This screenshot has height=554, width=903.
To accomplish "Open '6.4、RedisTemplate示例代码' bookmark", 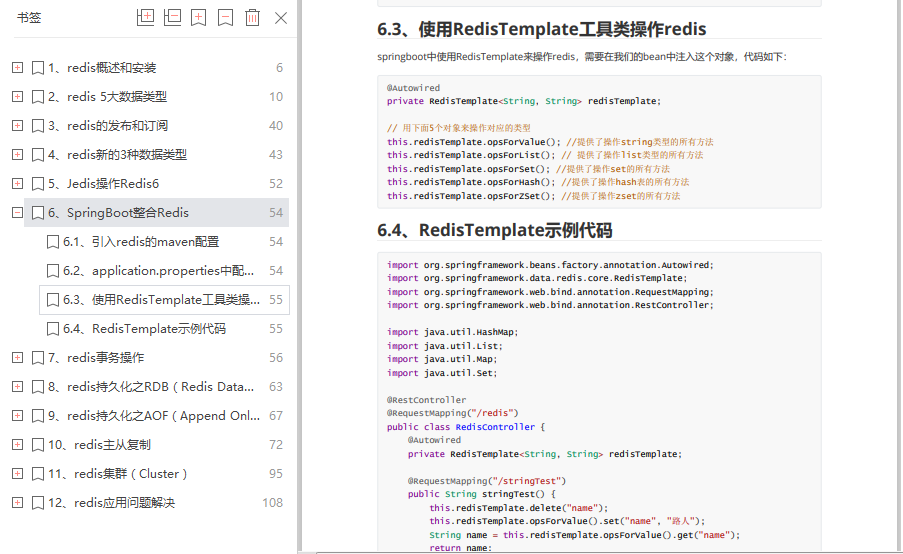I will (x=145, y=329).
